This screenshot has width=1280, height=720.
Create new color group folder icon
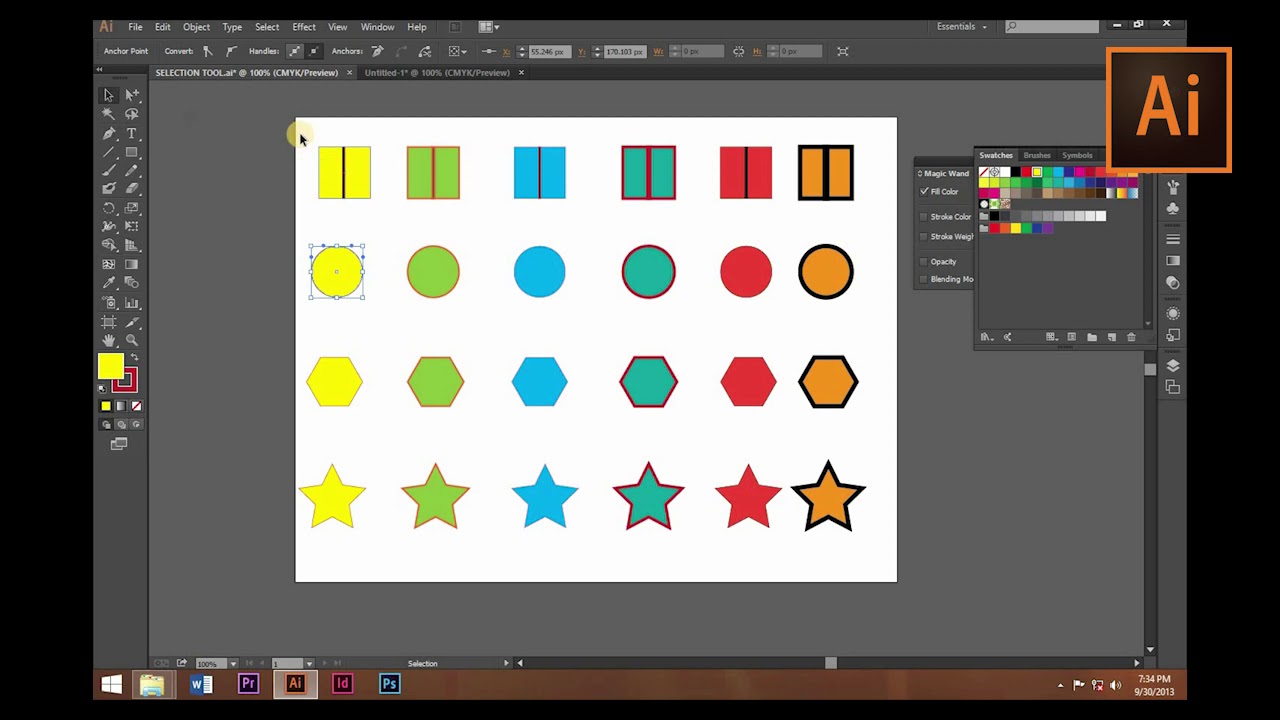(x=1092, y=337)
